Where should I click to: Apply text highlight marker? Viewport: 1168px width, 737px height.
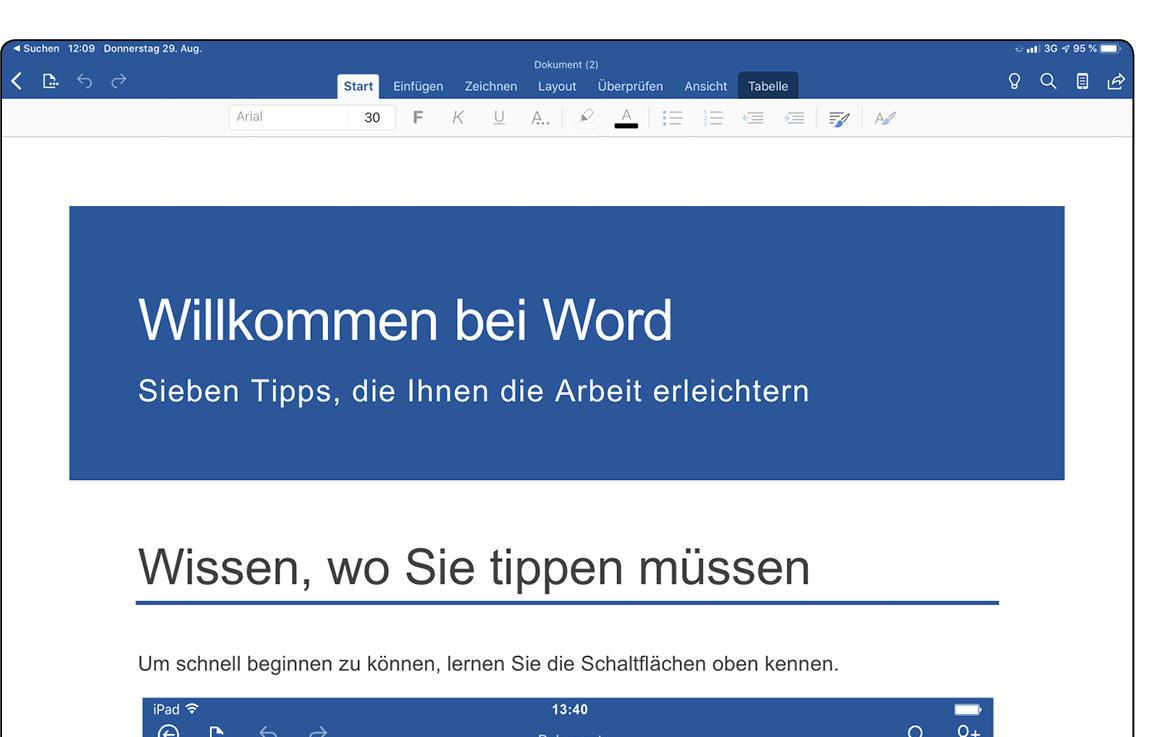pos(586,117)
